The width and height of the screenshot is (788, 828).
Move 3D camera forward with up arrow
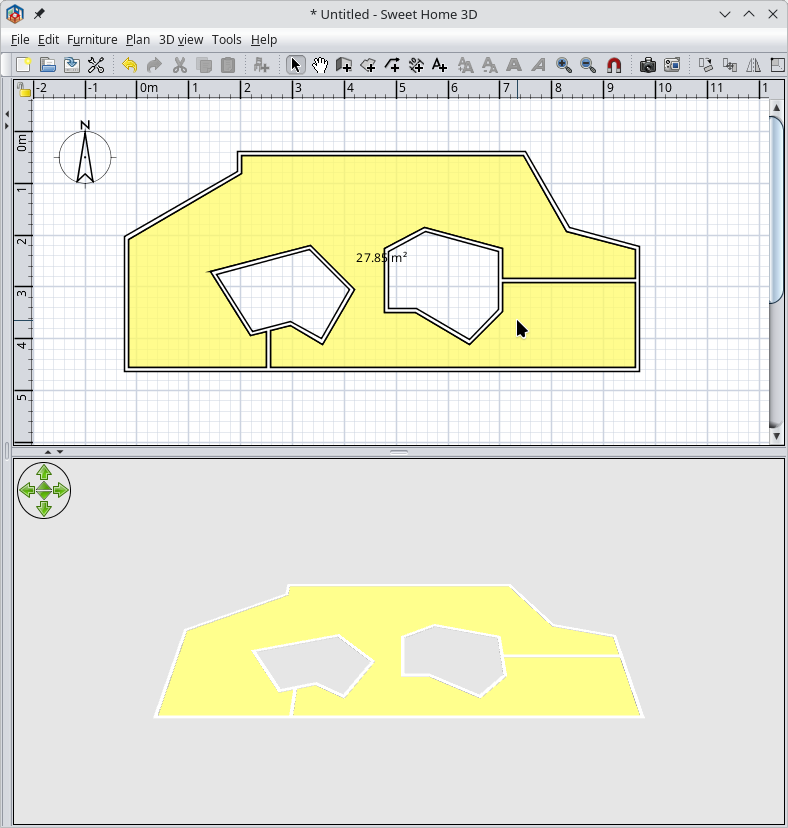pyautogui.click(x=44, y=472)
